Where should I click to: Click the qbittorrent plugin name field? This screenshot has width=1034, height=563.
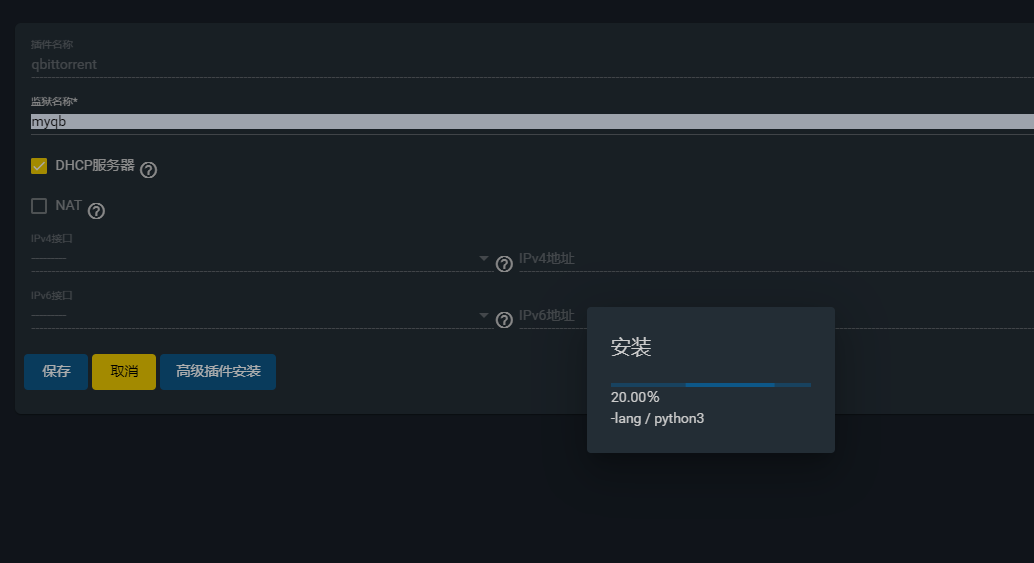[532, 65]
